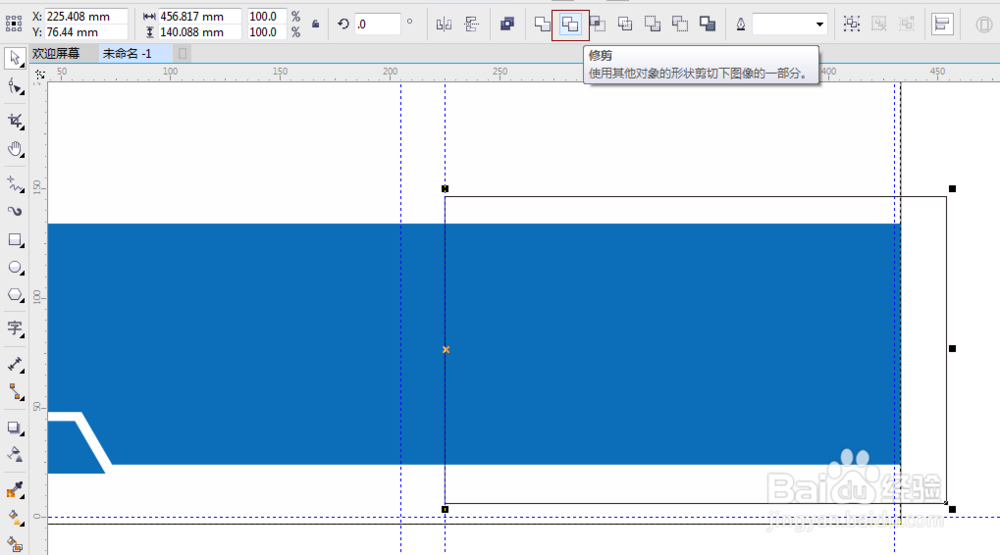1000x555 pixels.
Task: Click the object origin grid icon
Action: (x=13, y=24)
